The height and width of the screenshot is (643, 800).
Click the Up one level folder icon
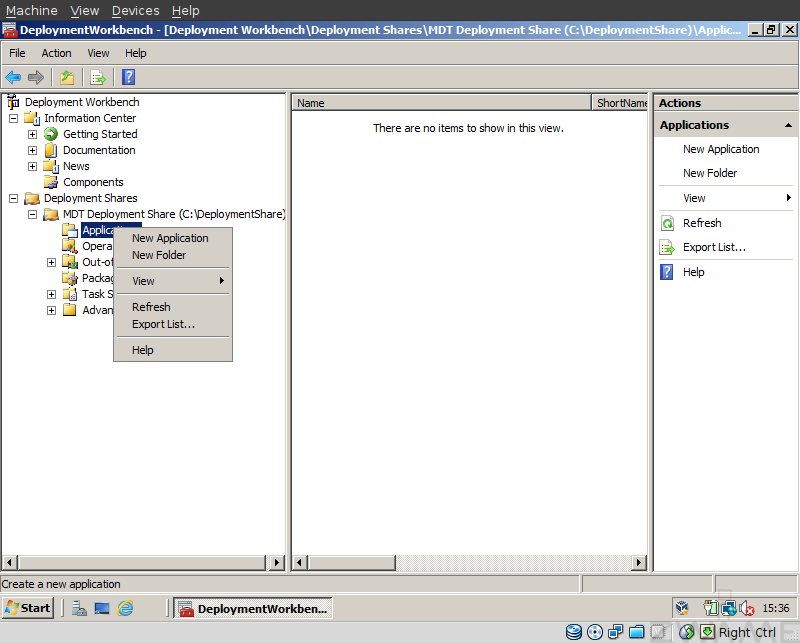tap(67, 78)
